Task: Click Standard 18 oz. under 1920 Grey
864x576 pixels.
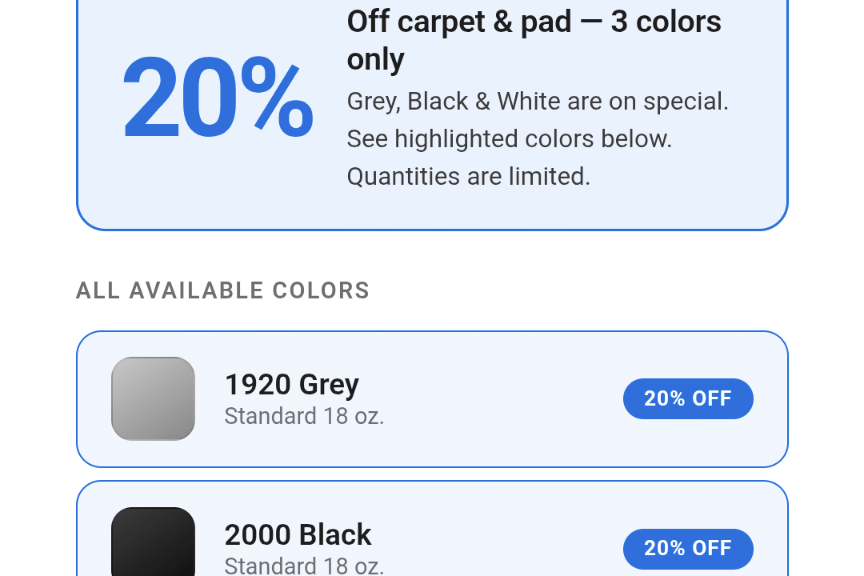Action: pyautogui.click(x=304, y=416)
